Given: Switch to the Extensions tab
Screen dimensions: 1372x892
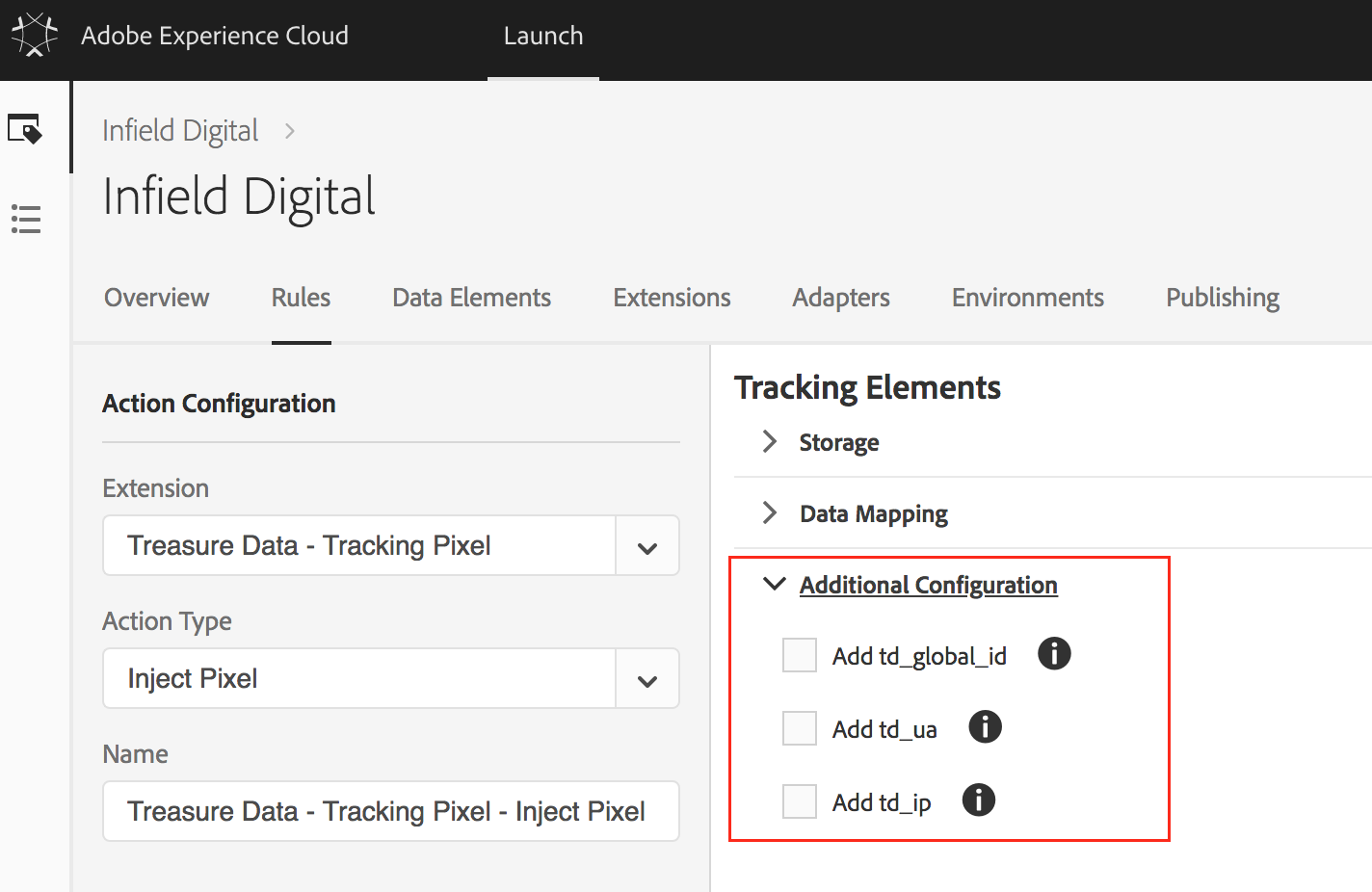Looking at the screenshot, I should (673, 298).
